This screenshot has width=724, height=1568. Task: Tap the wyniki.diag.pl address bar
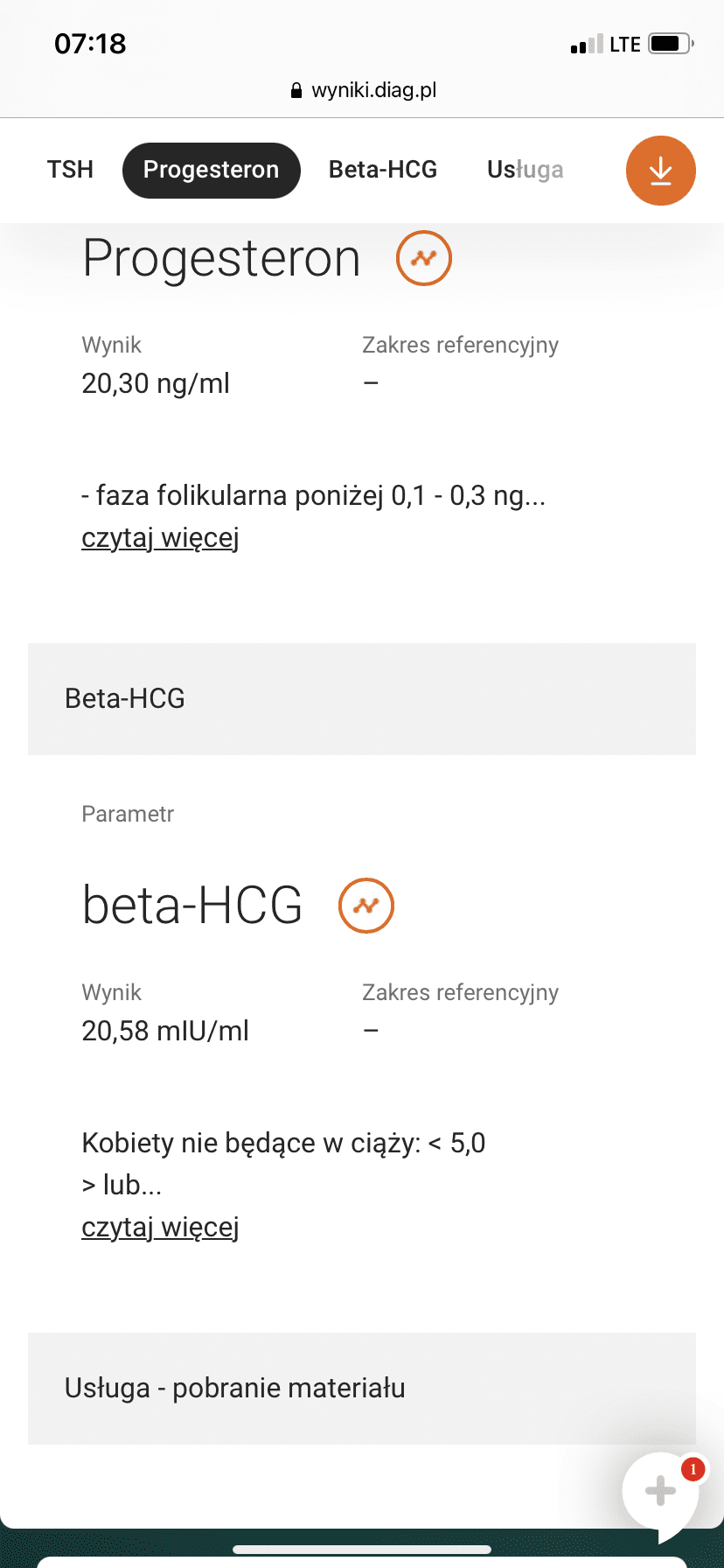373,90
